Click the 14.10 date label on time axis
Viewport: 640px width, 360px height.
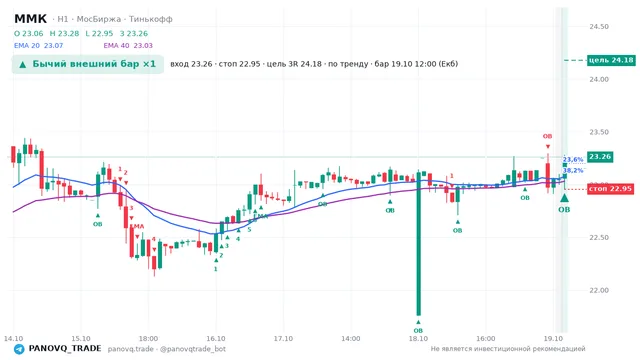point(13,338)
